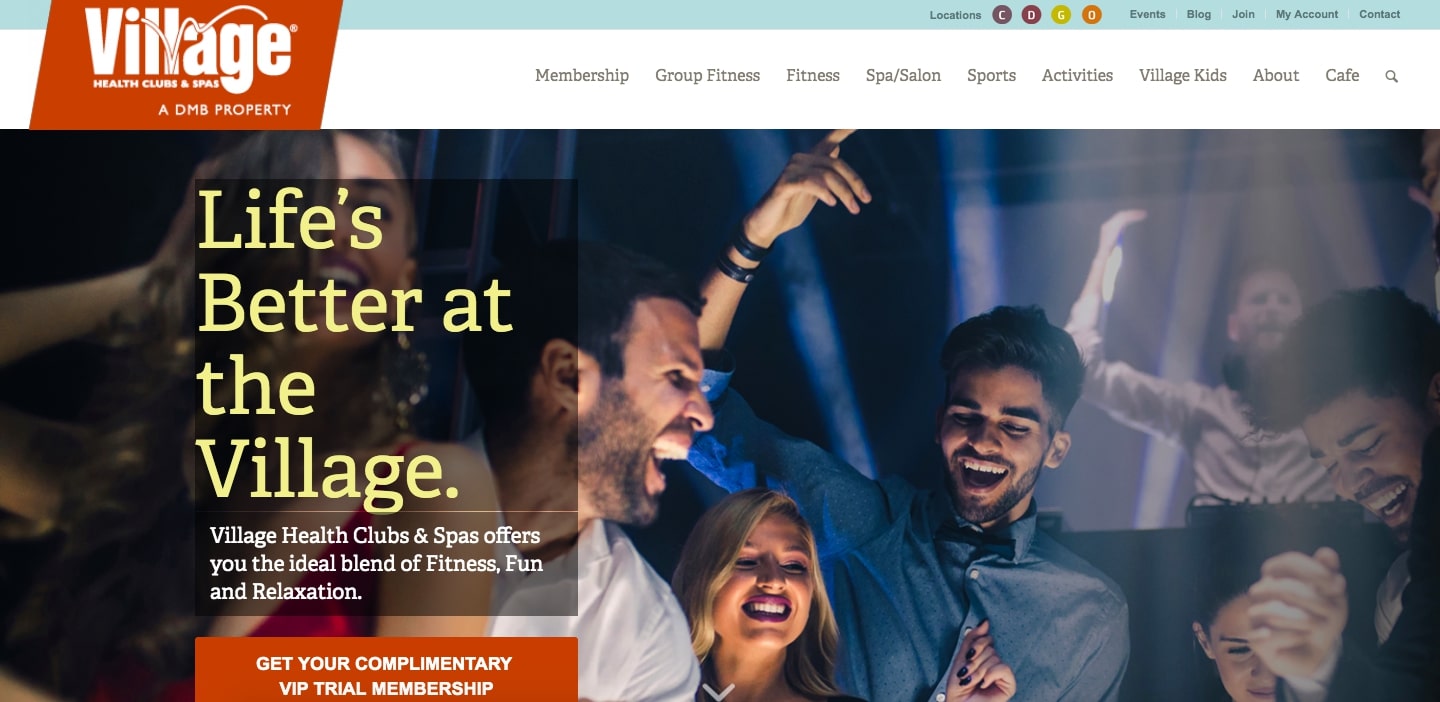Open the Group Fitness menu
Image resolution: width=1440 pixels, height=702 pixels.
(707, 75)
